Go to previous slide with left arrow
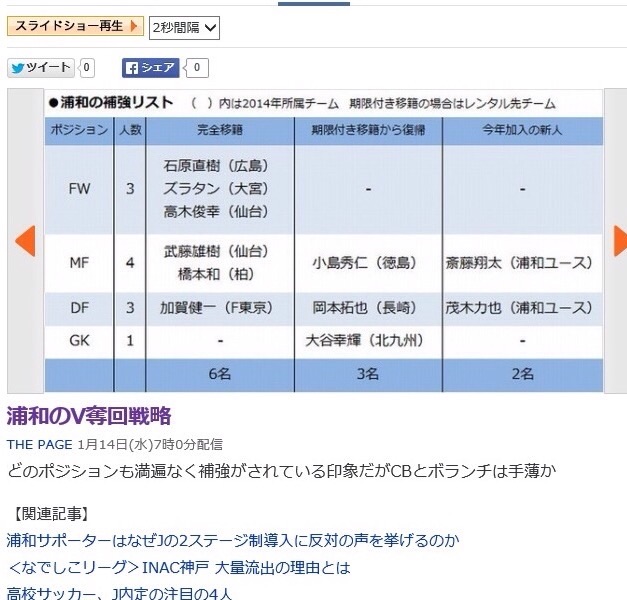 coord(25,240)
